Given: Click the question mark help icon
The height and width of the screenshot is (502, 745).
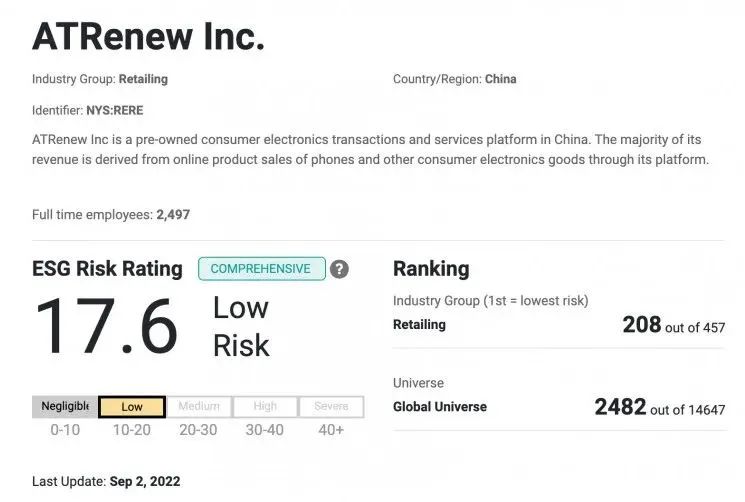Looking at the screenshot, I should click(339, 269).
